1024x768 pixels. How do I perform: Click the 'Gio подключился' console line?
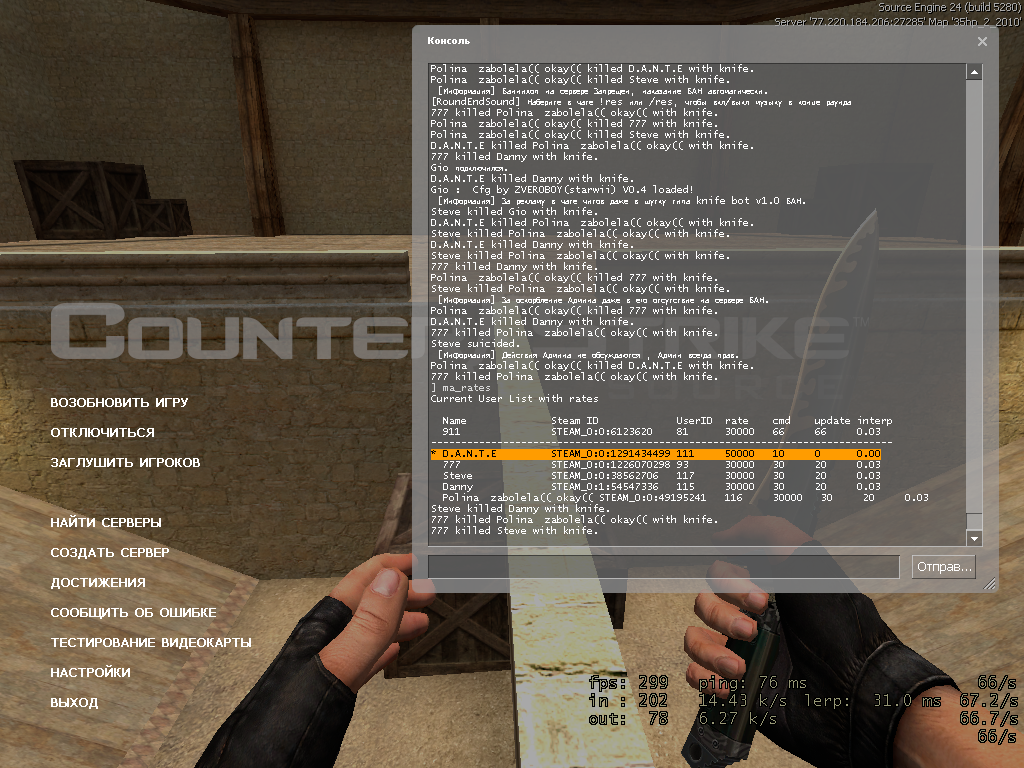[468, 167]
